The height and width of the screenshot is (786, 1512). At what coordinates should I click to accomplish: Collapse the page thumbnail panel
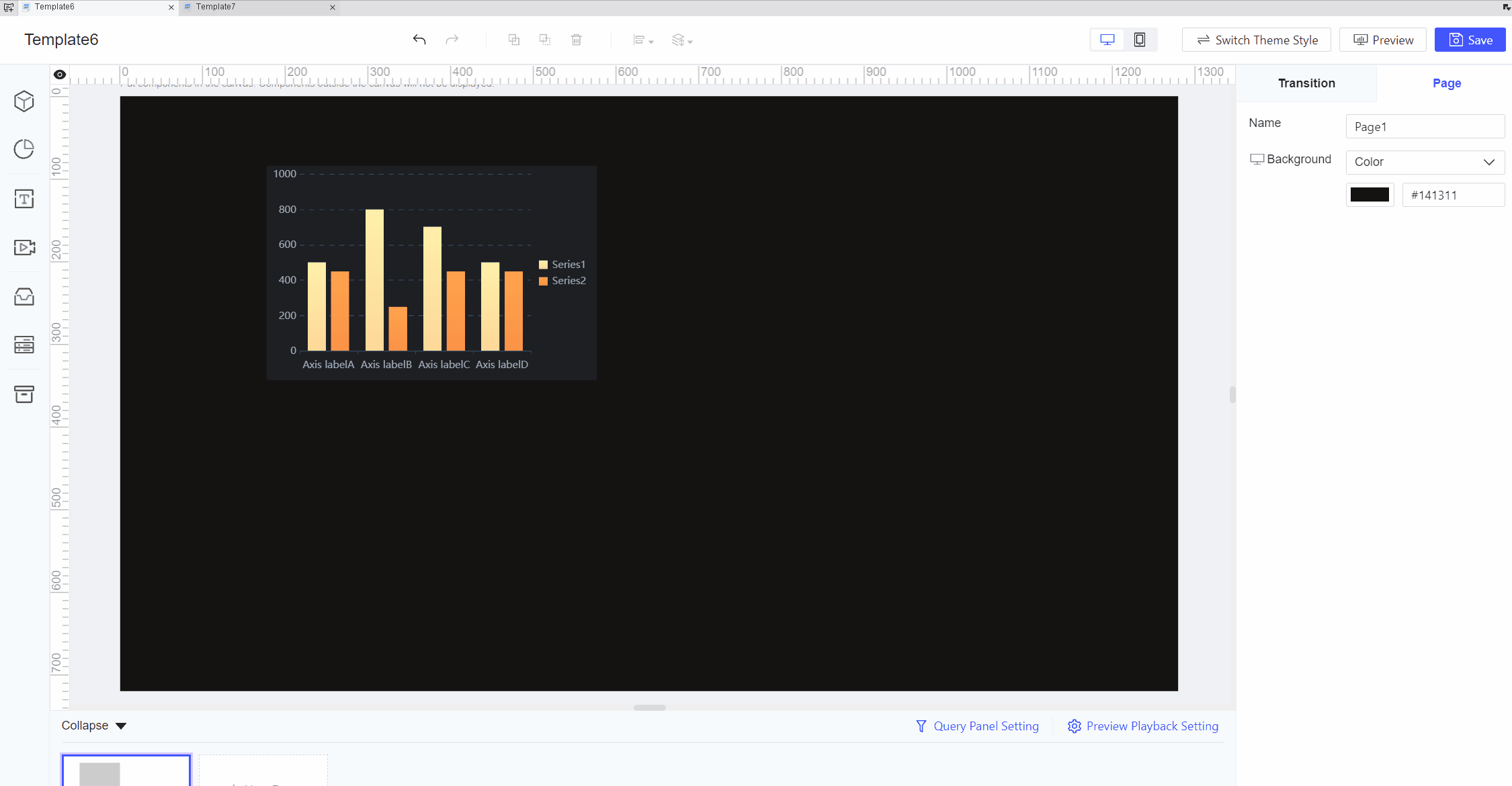(94, 726)
